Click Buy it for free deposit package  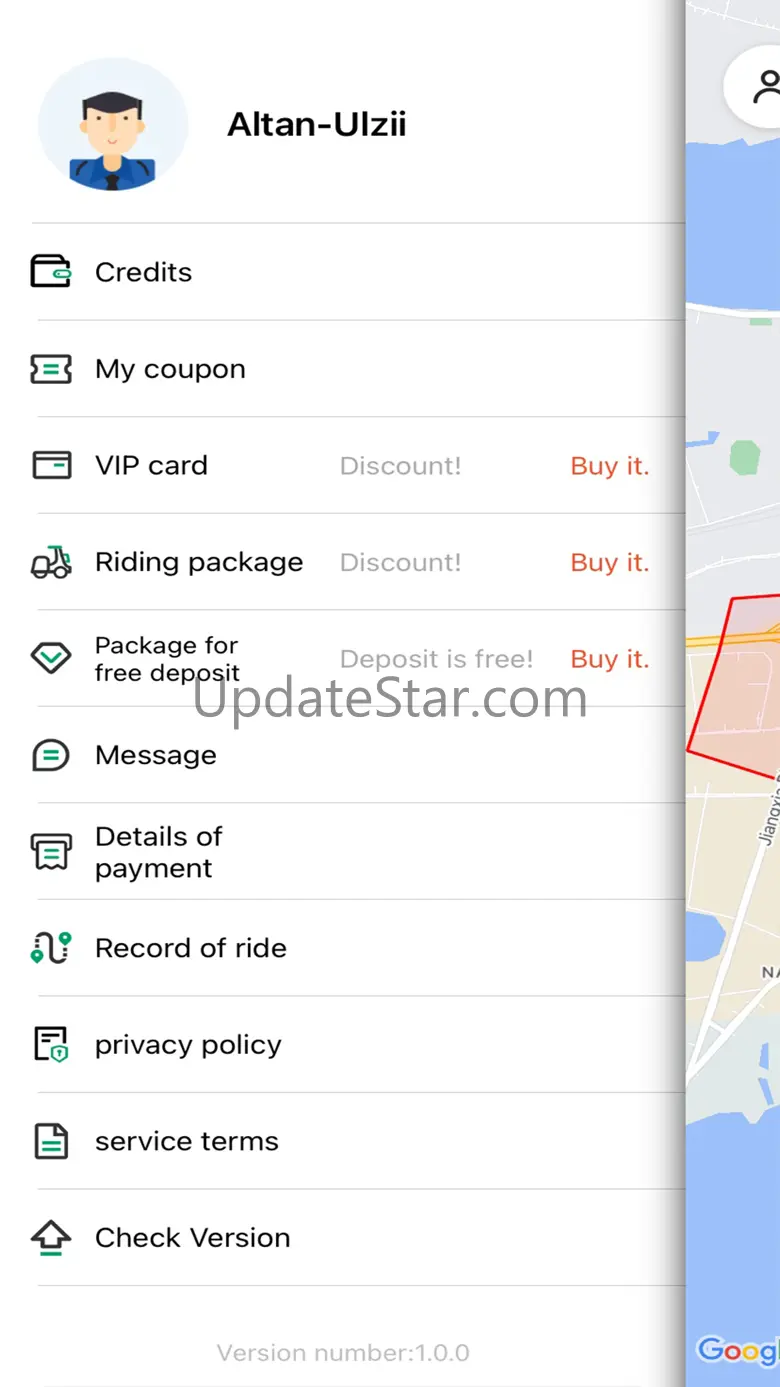tap(609, 659)
